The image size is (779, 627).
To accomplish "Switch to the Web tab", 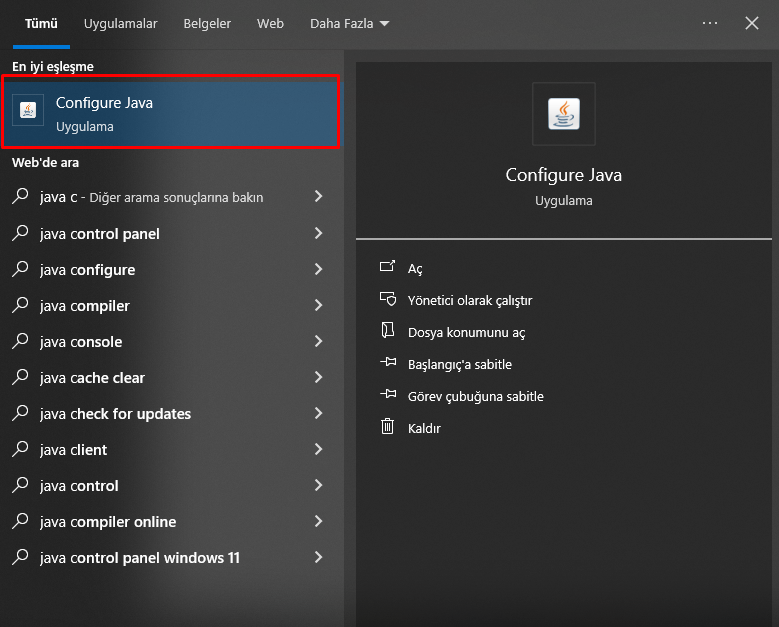I will click(270, 23).
